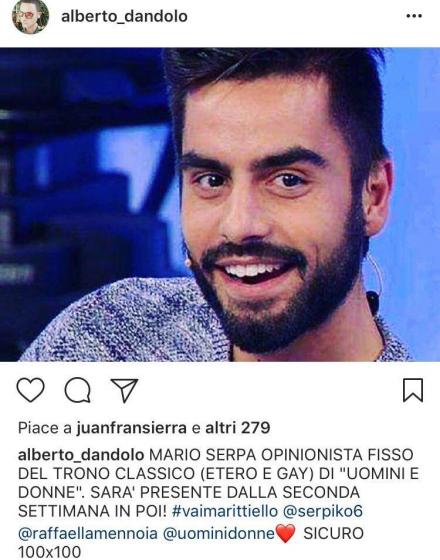This screenshot has height=560, width=440.
Task: Tap alberto_dandolo username in the caption
Action: tap(81, 455)
